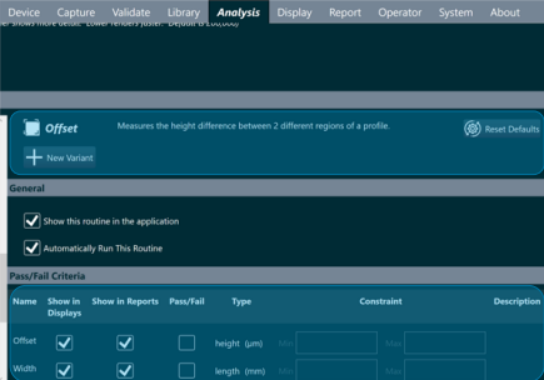Click the plus icon for New Variant

(34, 158)
